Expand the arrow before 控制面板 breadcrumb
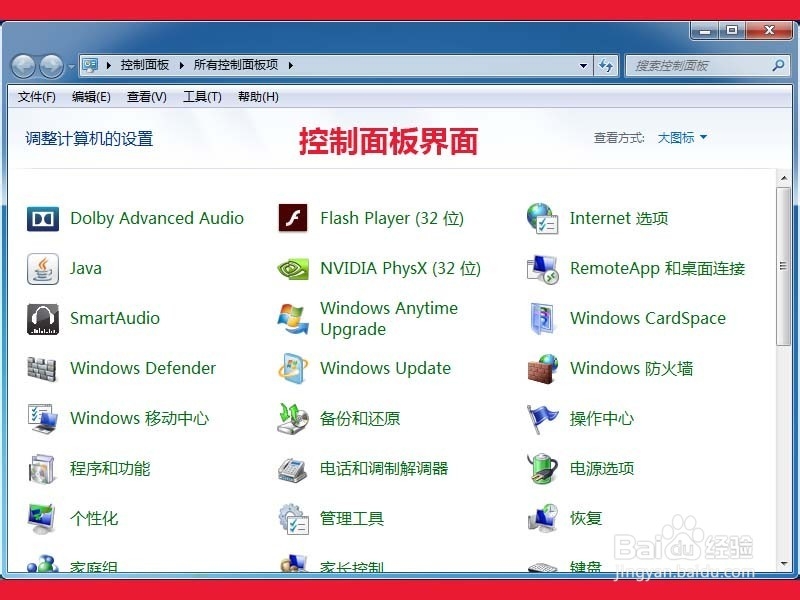This screenshot has height=600, width=800. coord(109,65)
